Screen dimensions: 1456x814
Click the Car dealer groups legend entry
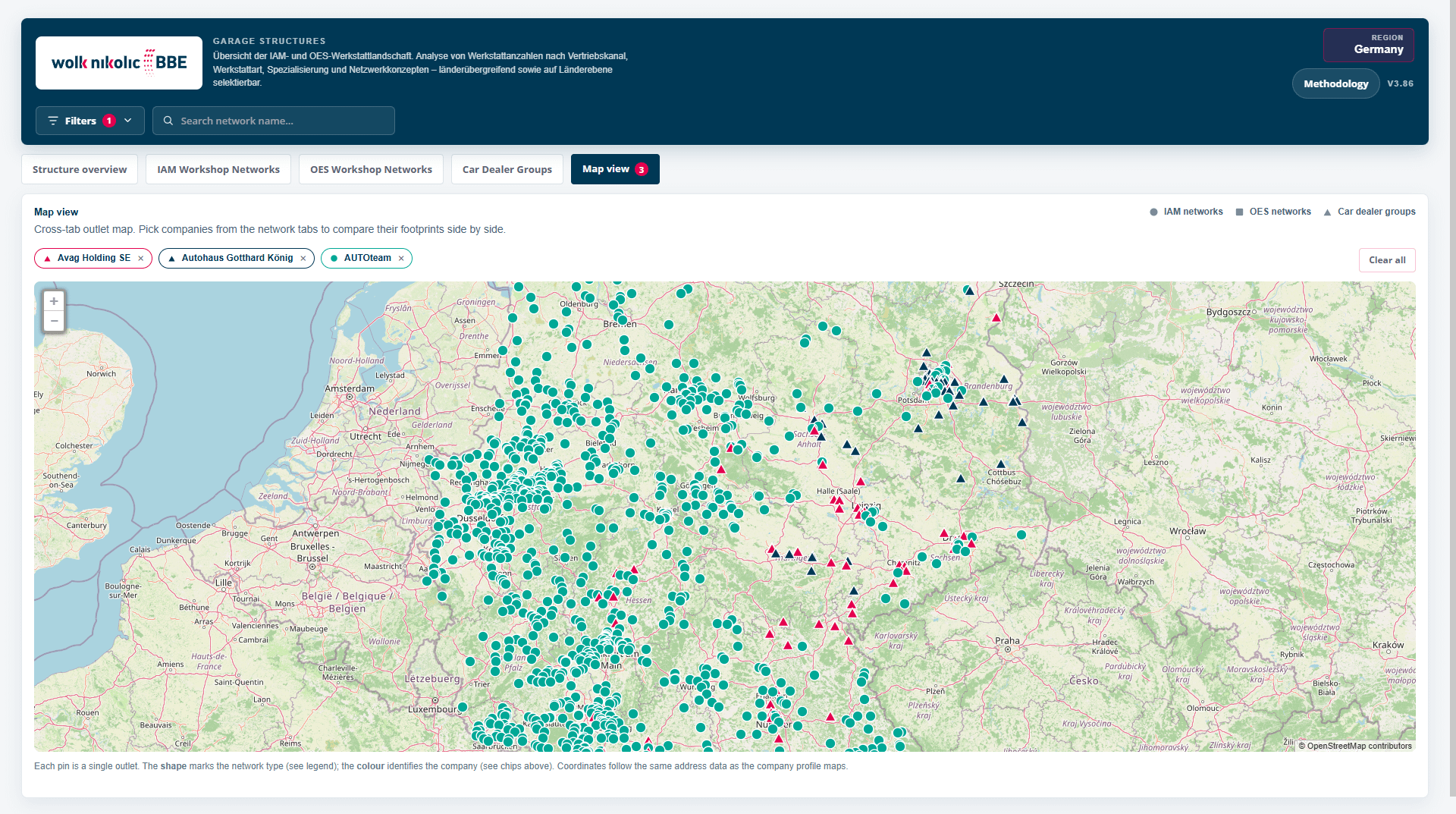pos(1370,212)
